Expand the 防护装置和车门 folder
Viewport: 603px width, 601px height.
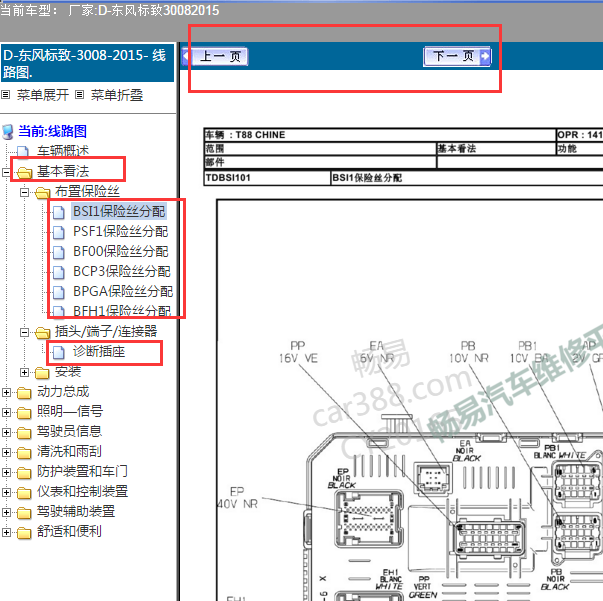pyautogui.click(x=6, y=472)
